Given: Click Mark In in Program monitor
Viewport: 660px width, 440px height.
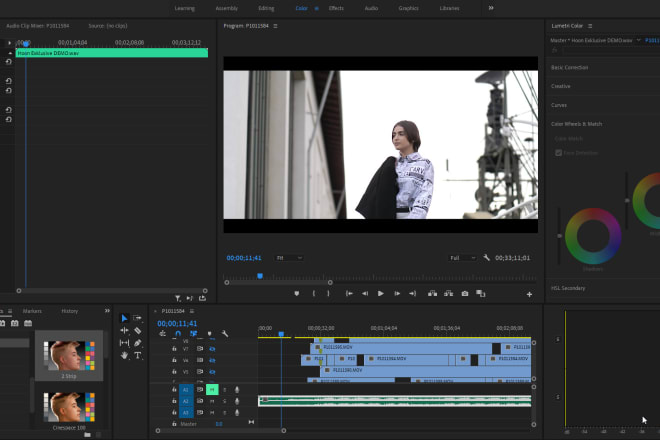Looking at the screenshot, I should (314, 293).
